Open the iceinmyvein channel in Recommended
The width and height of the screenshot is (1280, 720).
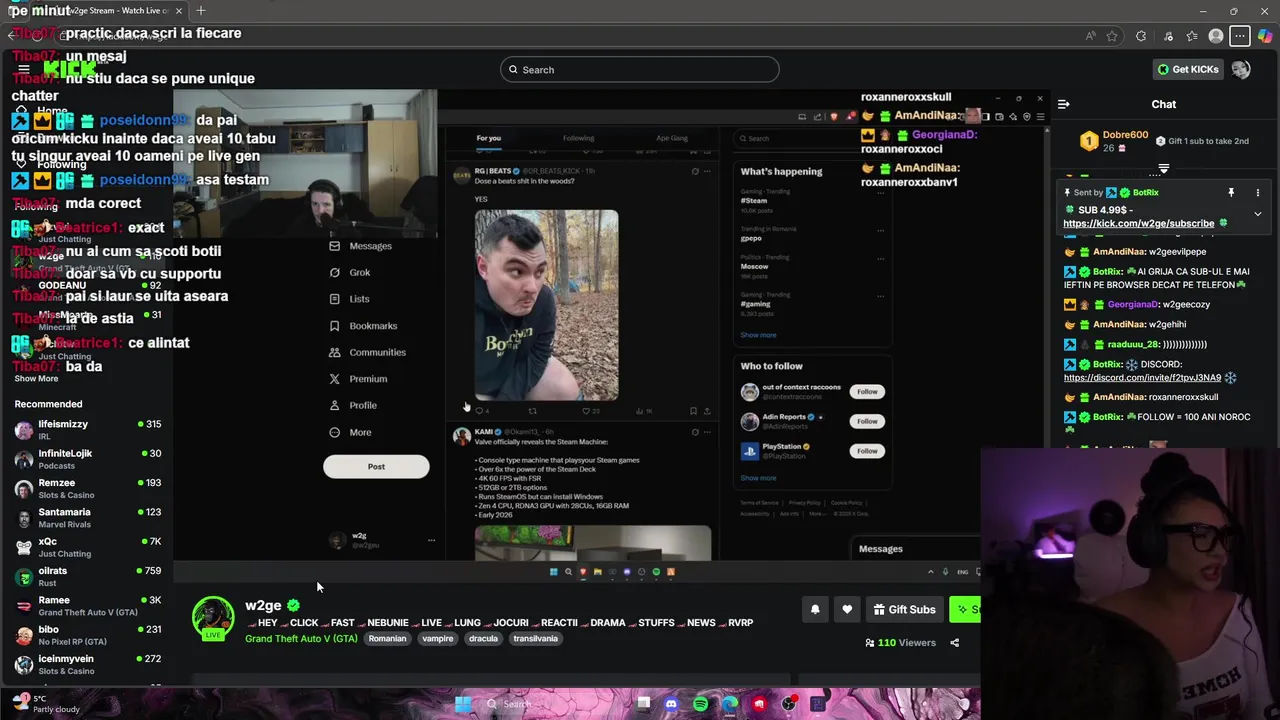coord(87,665)
